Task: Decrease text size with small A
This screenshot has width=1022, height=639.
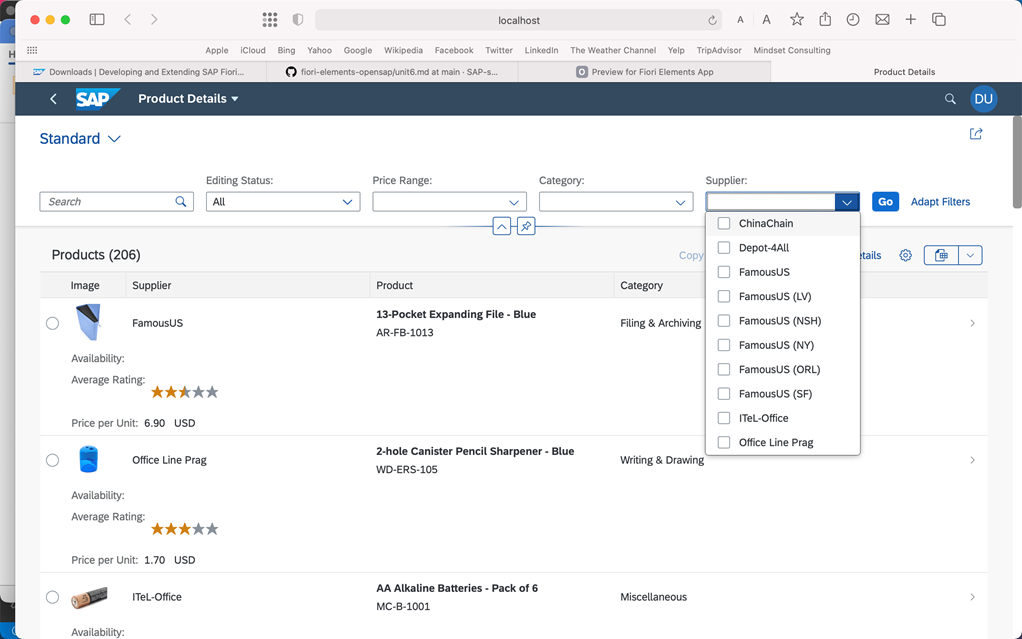Action: coord(740,20)
